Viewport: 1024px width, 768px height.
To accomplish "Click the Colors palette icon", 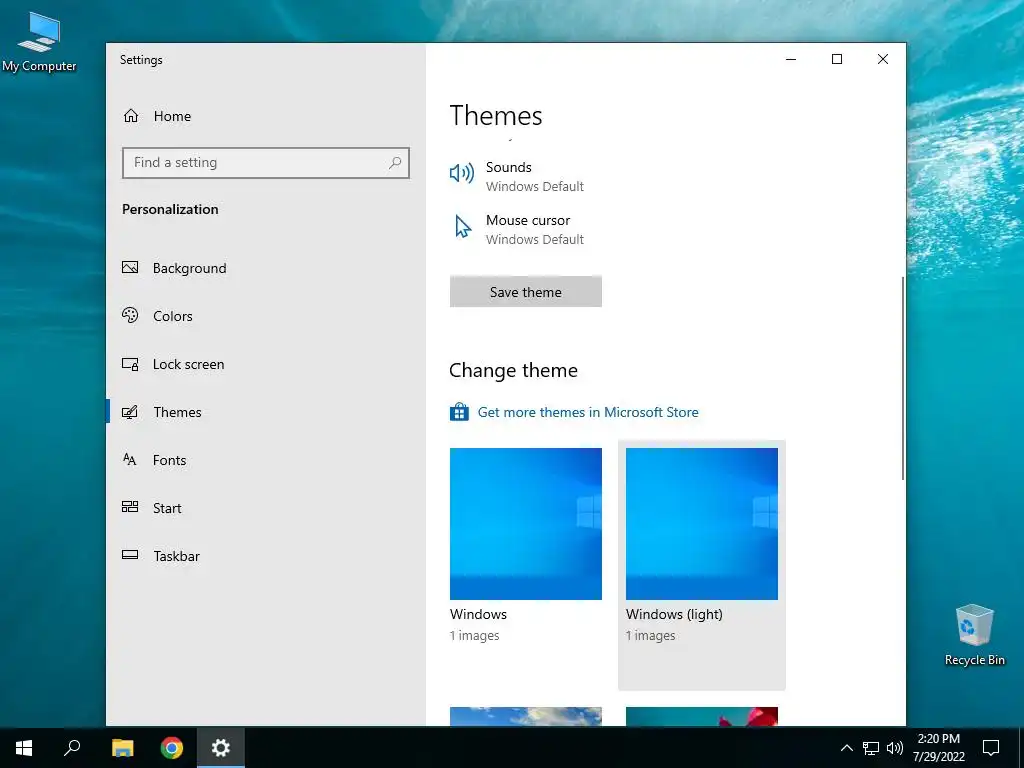I will 130,315.
